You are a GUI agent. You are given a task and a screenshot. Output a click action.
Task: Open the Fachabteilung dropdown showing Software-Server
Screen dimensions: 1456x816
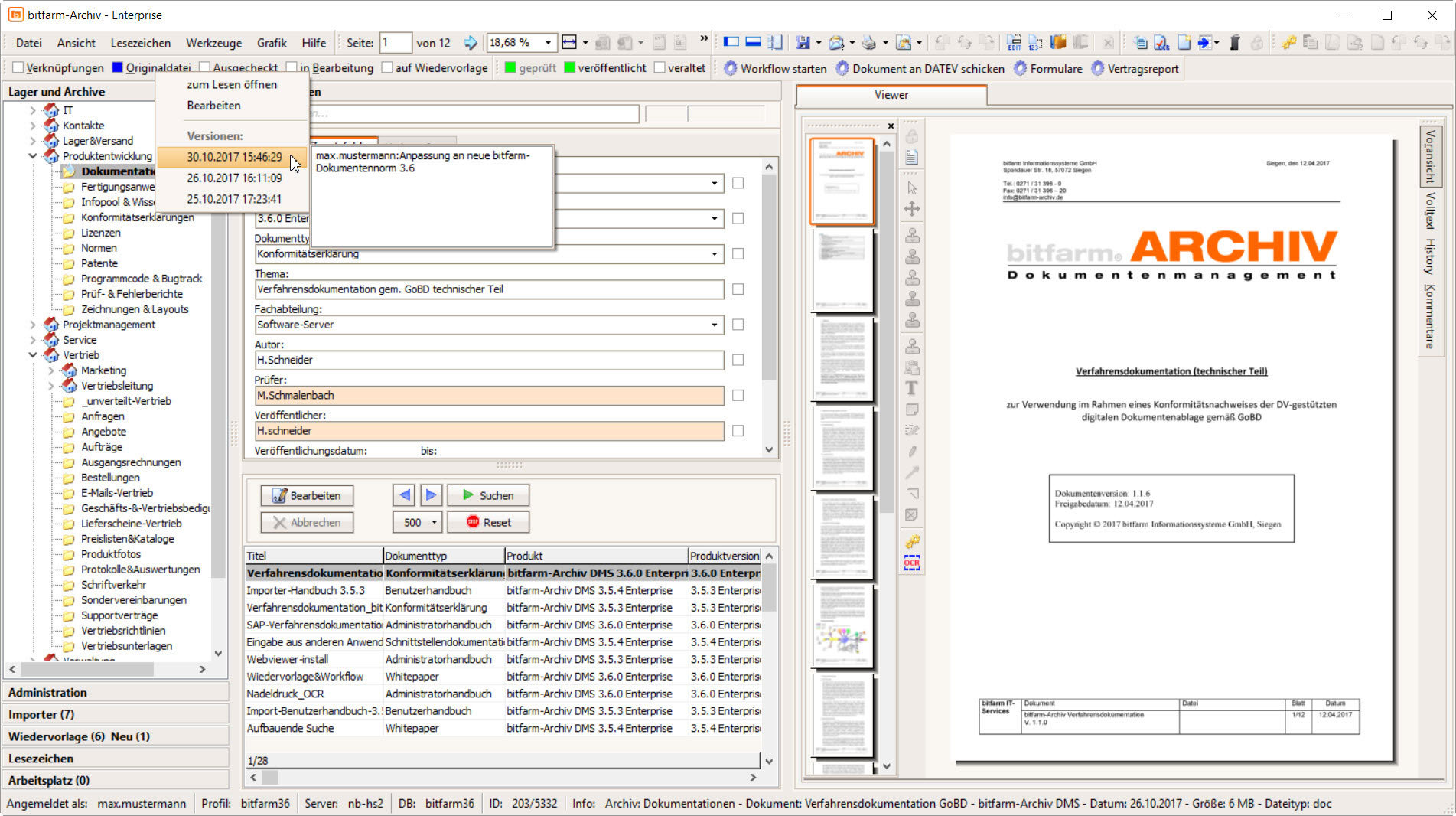tap(715, 325)
